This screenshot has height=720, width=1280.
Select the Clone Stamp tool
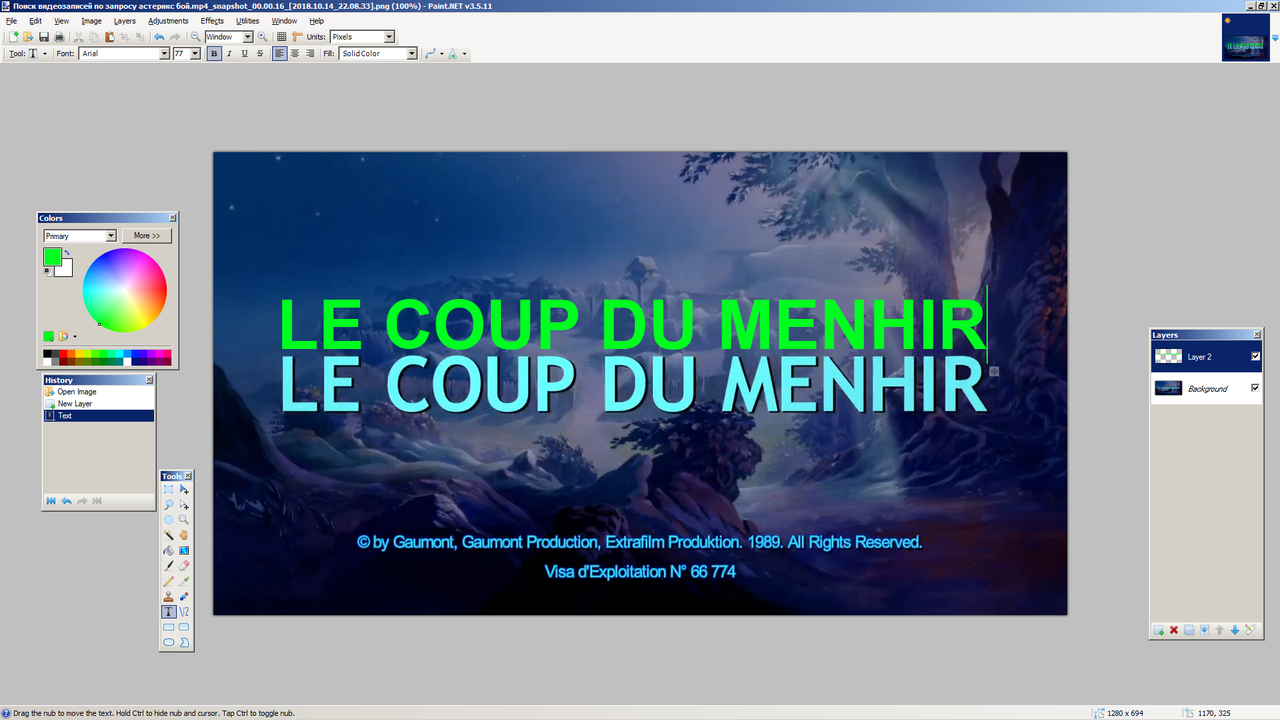[x=168, y=596]
